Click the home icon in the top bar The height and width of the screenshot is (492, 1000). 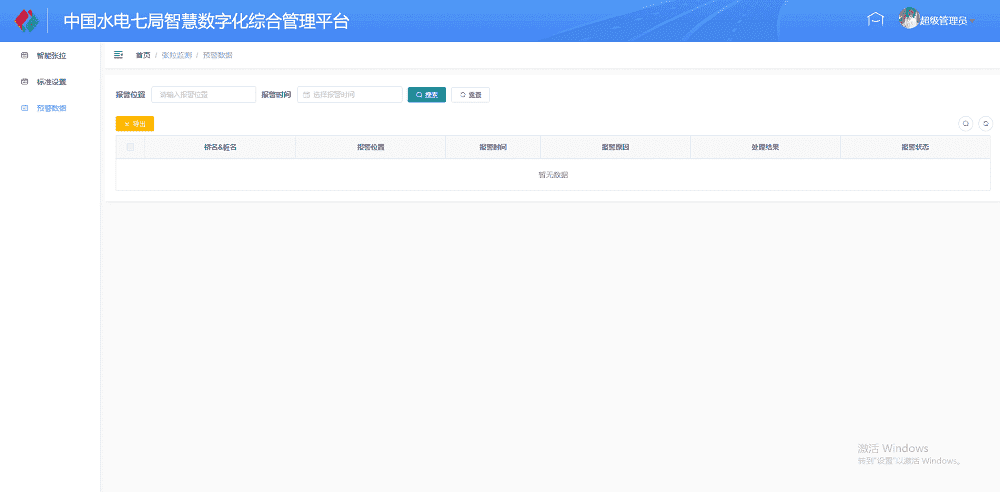point(875,20)
